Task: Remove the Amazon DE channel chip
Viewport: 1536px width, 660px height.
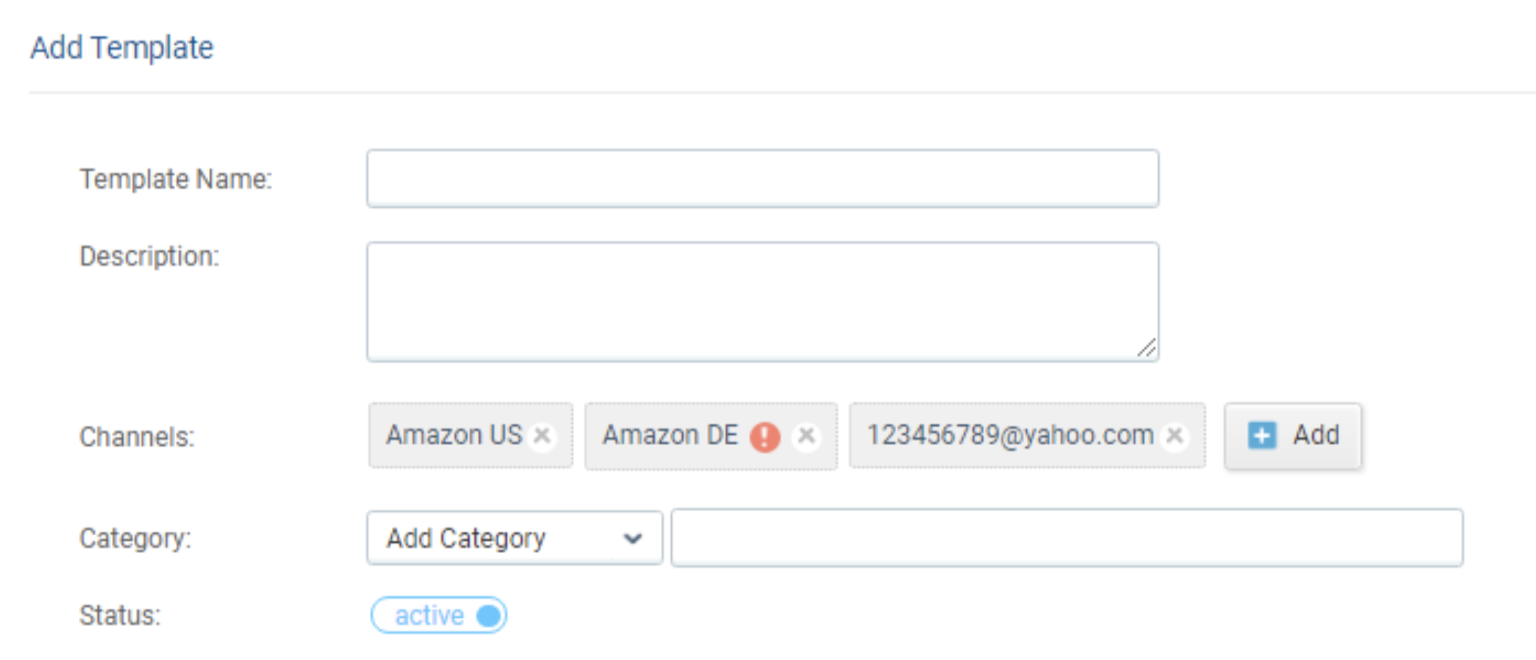Action: (x=806, y=436)
